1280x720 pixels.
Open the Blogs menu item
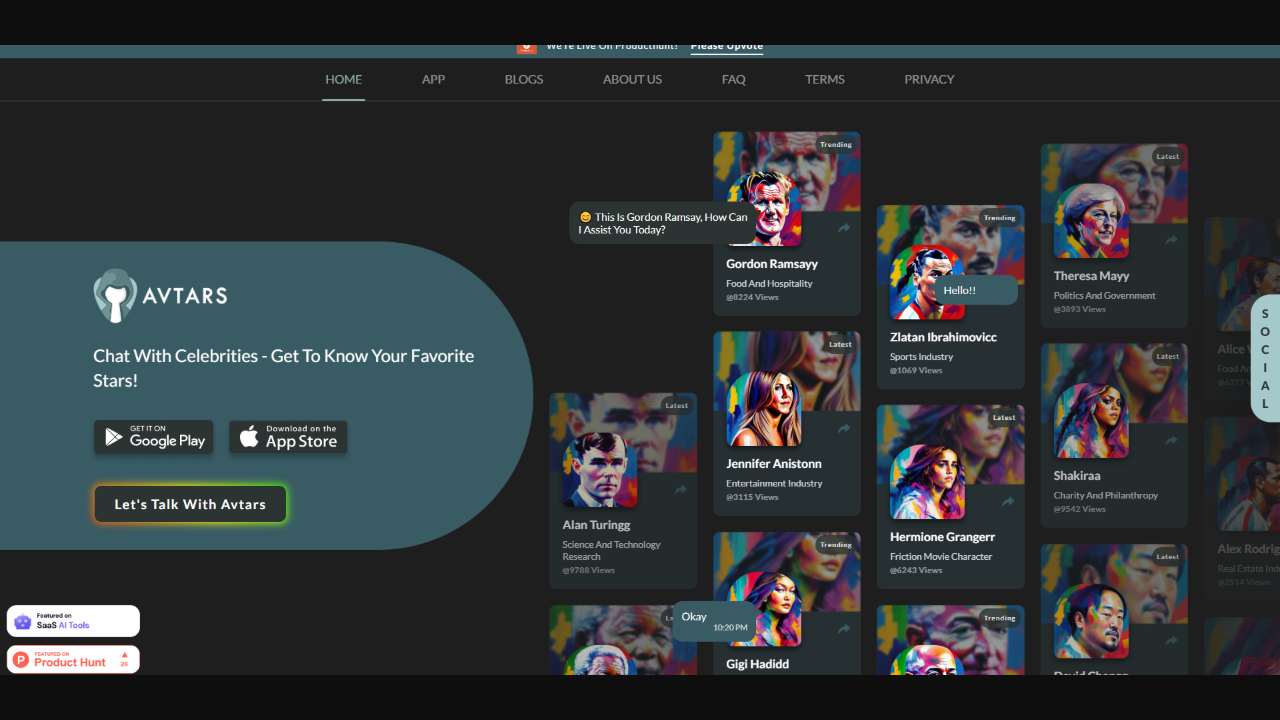pyautogui.click(x=524, y=79)
